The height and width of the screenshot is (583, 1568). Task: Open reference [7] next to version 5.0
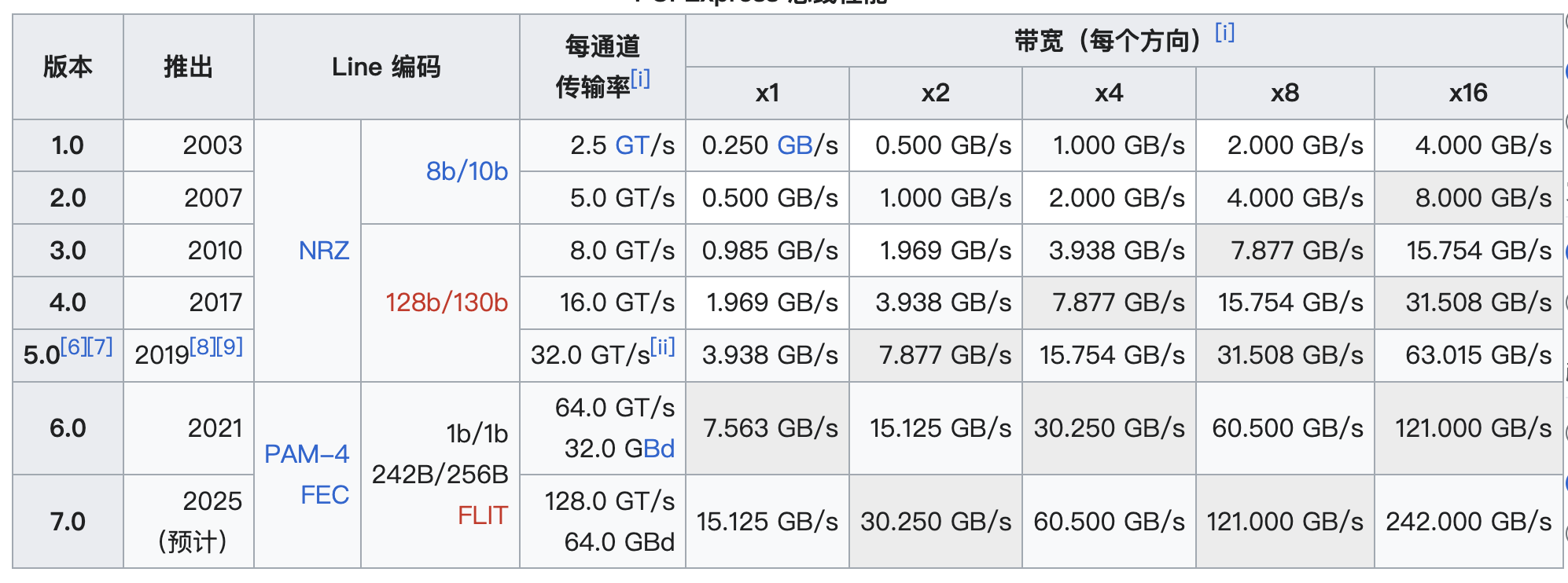(x=100, y=346)
